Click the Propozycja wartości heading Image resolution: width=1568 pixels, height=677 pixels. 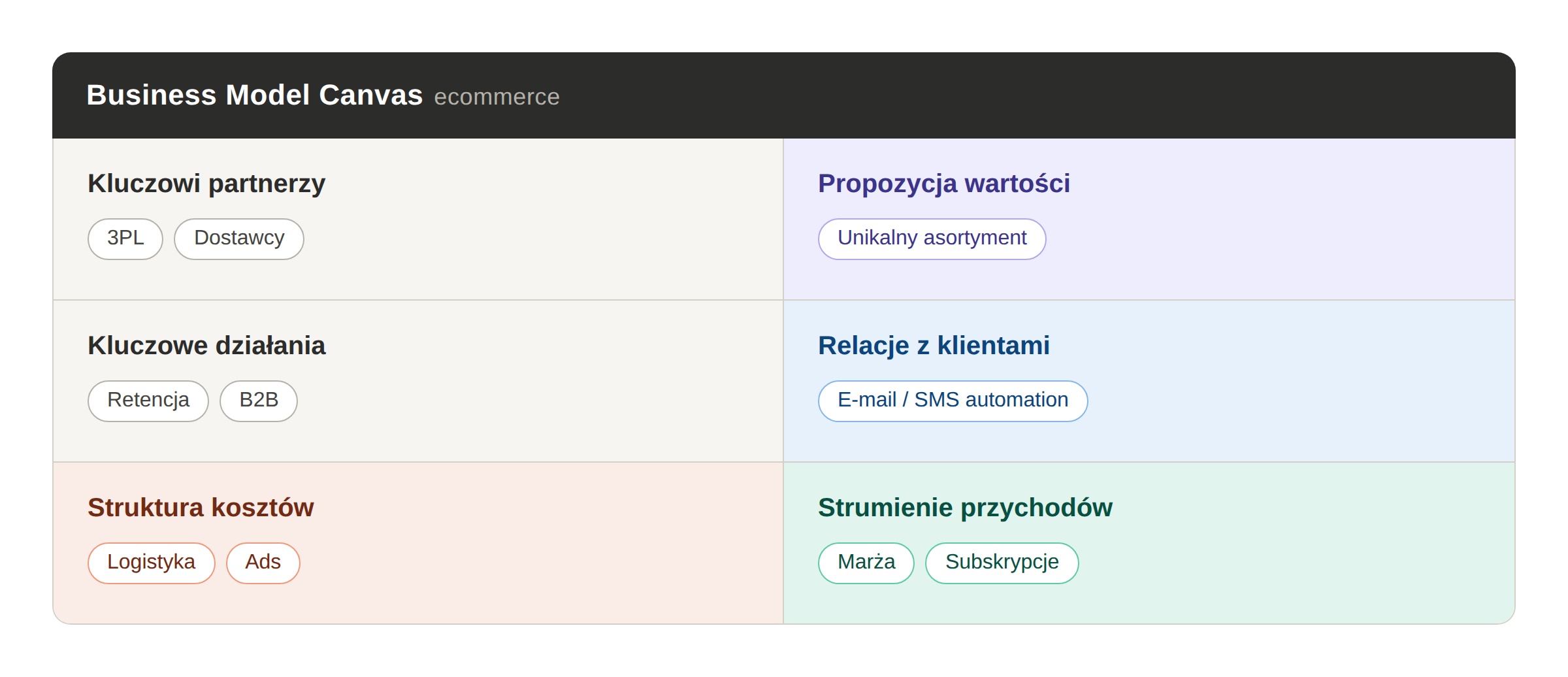pyautogui.click(x=944, y=184)
